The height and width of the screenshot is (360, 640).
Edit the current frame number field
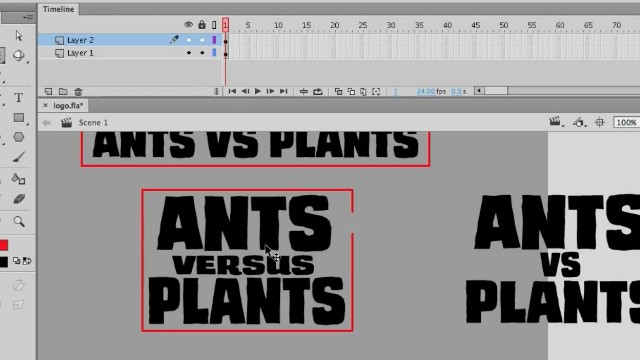point(396,92)
